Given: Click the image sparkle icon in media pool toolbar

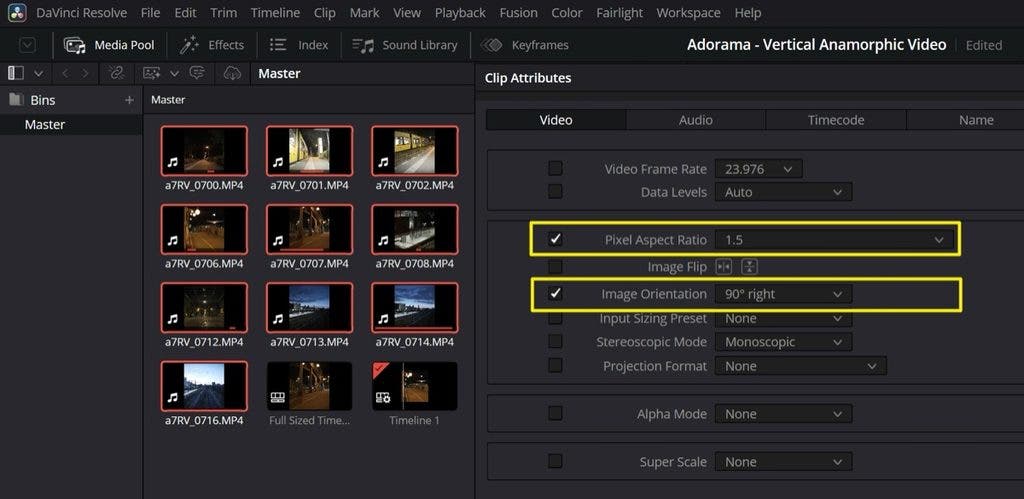Looking at the screenshot, I should click(x=152, y=73).
